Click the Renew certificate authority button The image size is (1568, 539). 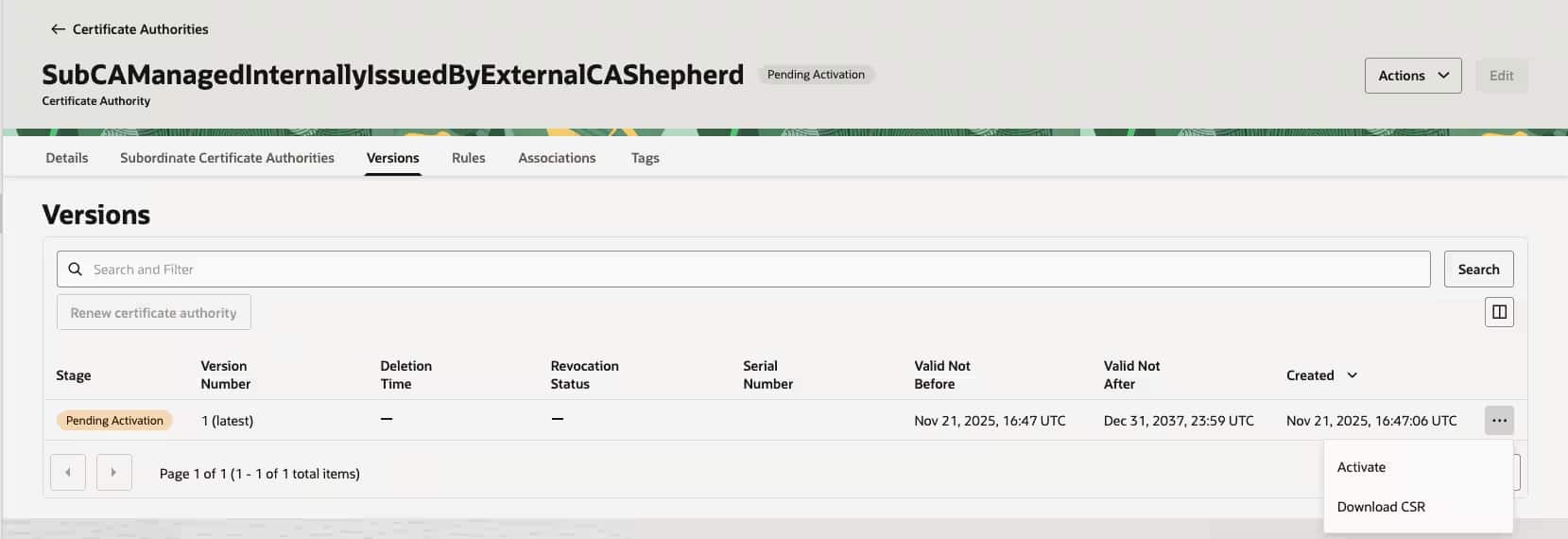(x=153, y=313)
